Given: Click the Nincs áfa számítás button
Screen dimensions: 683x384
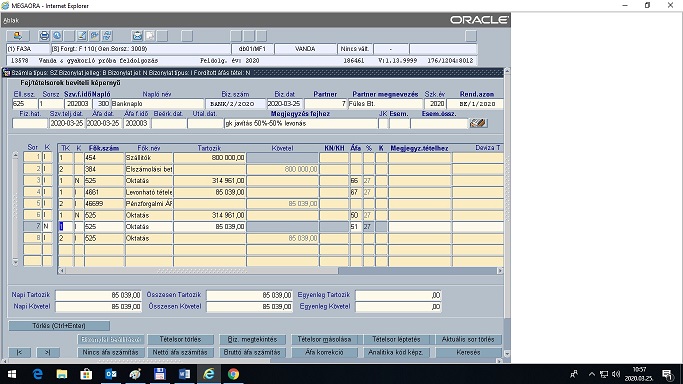Looking at the screenshot, I should pyautogui.click(x=111, y=352).
